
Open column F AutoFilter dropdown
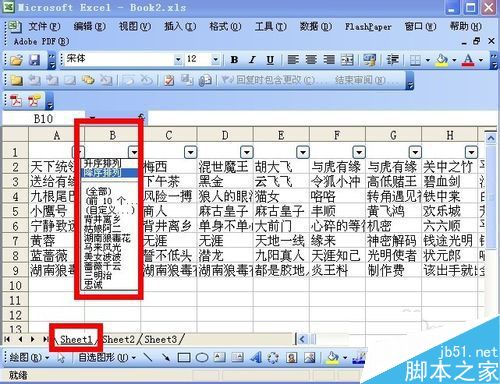pyautogui.click(x=359, y=152)
